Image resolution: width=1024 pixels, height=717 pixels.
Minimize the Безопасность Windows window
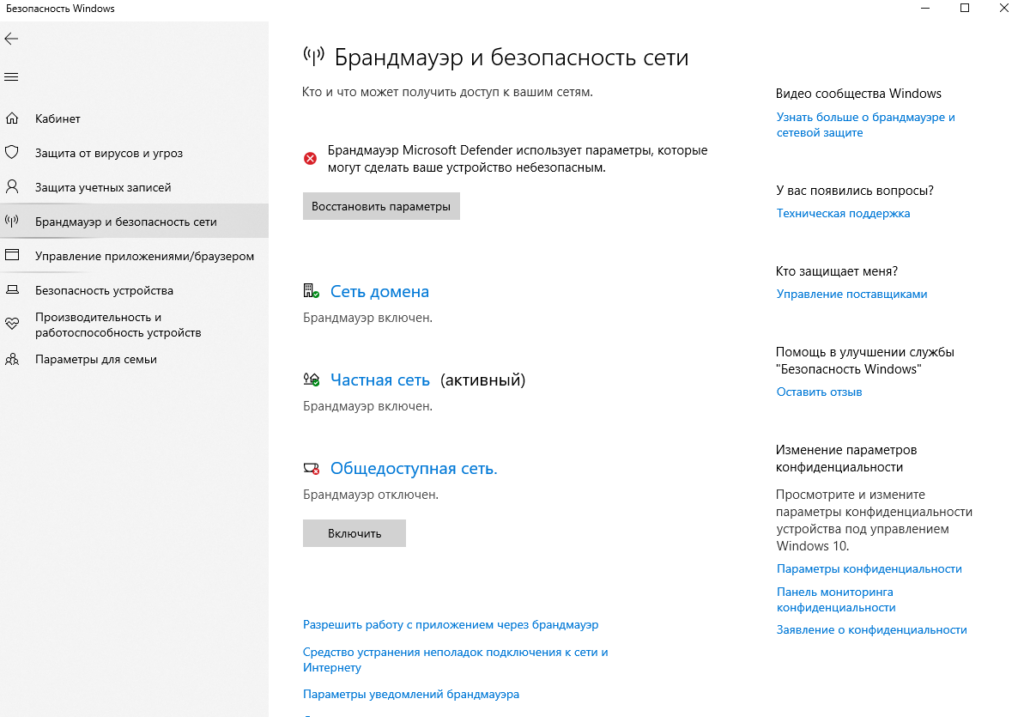(925, 8)
